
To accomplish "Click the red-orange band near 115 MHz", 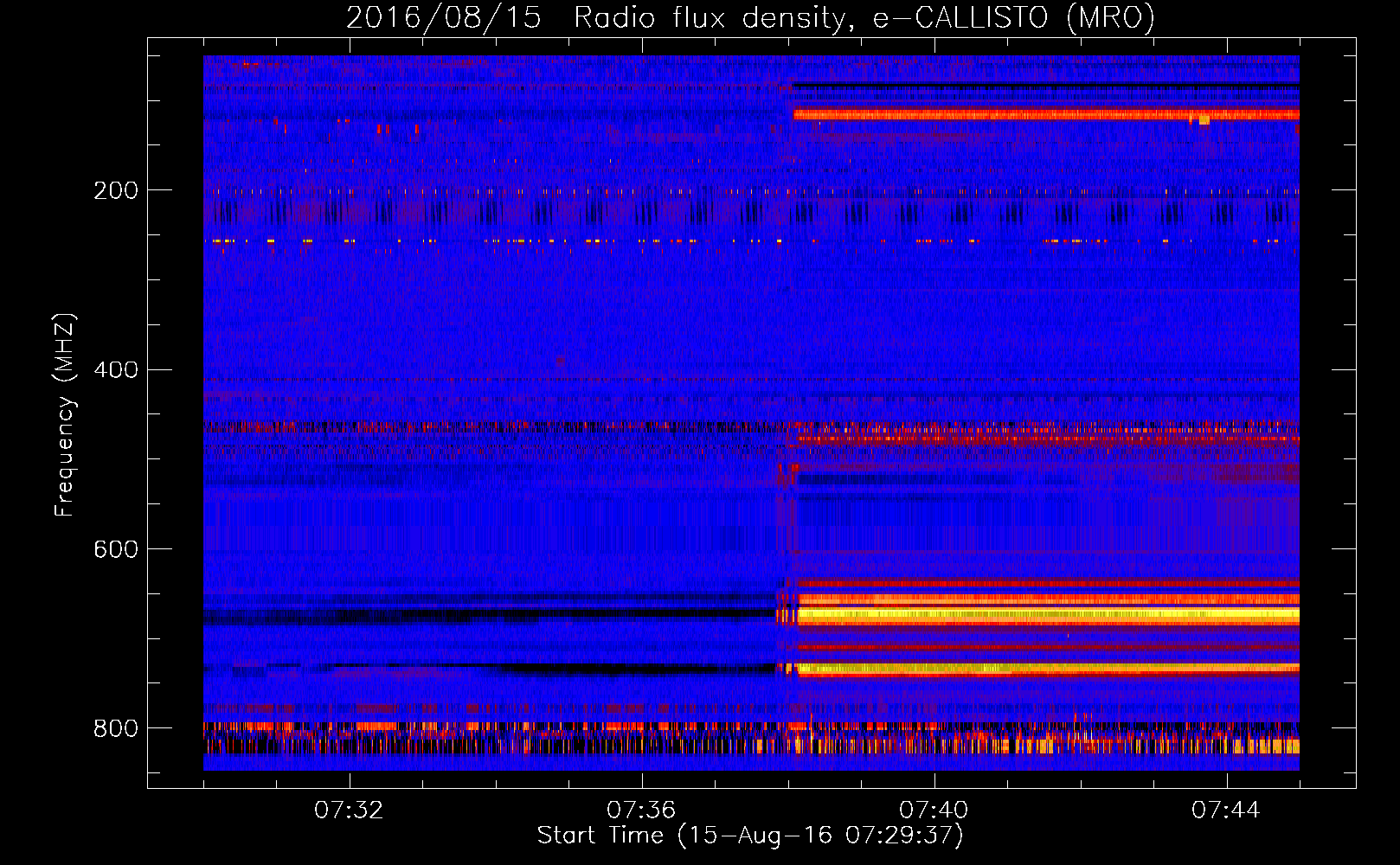I will [1047, 114].
